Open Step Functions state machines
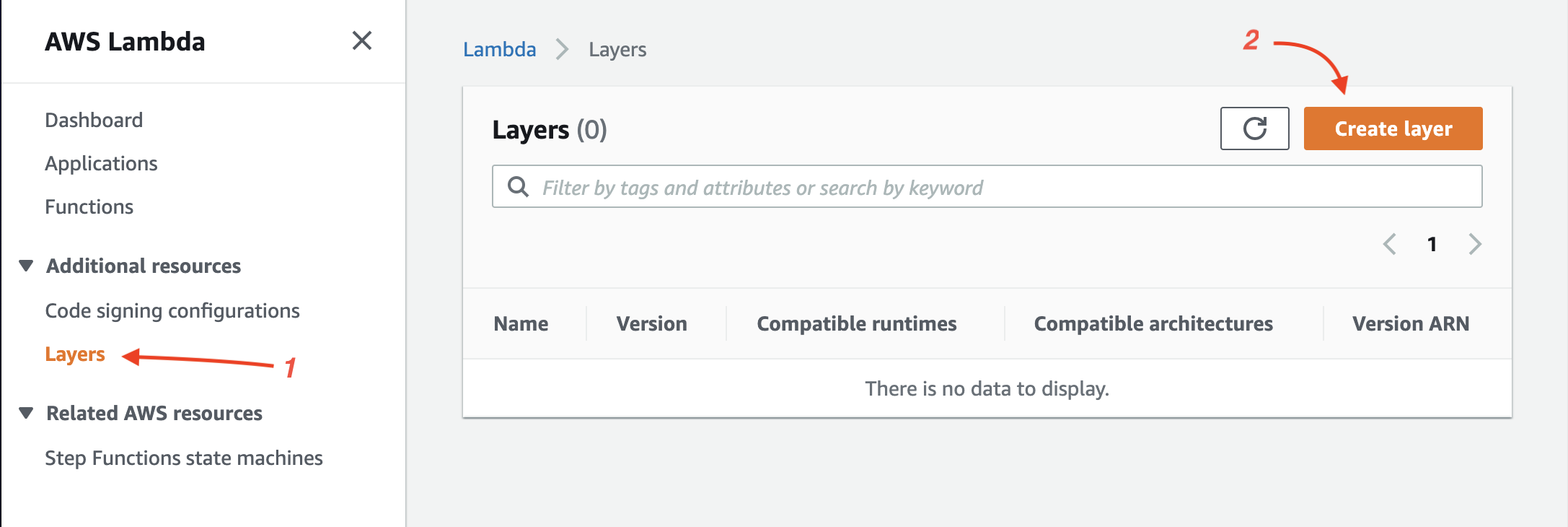Viewport: 1568px width, 527px height. [x=184, y=458]
